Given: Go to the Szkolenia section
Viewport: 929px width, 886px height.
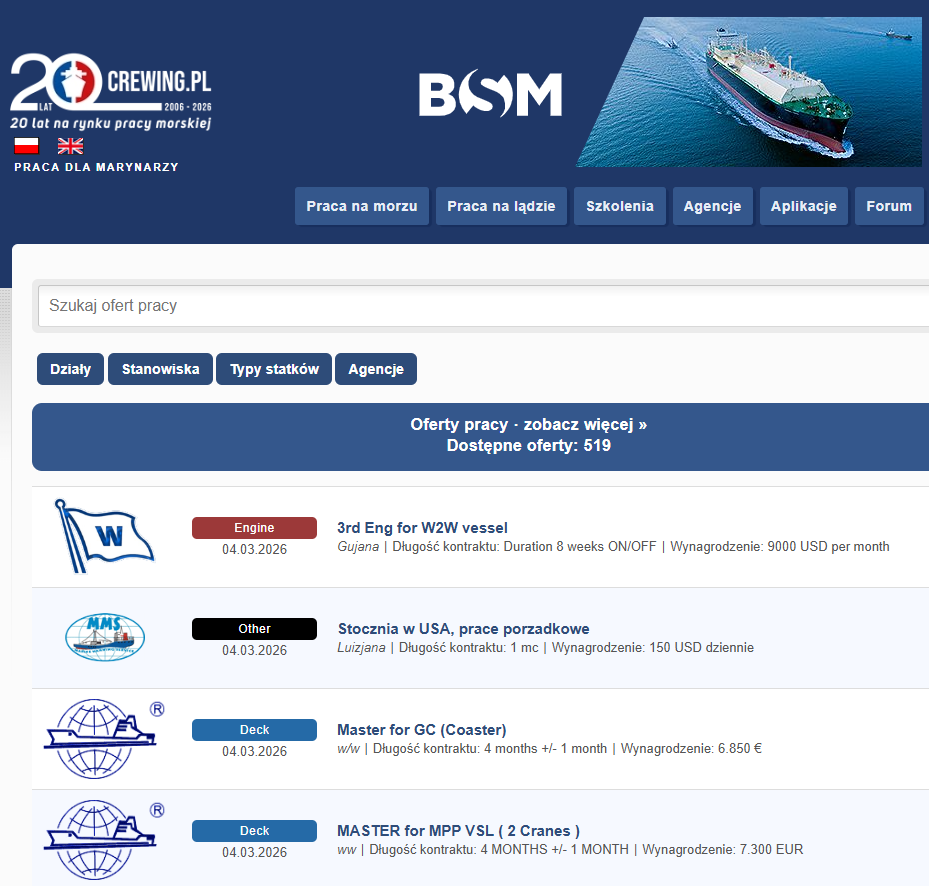Looking at the screenshot, I should (620, 206).
